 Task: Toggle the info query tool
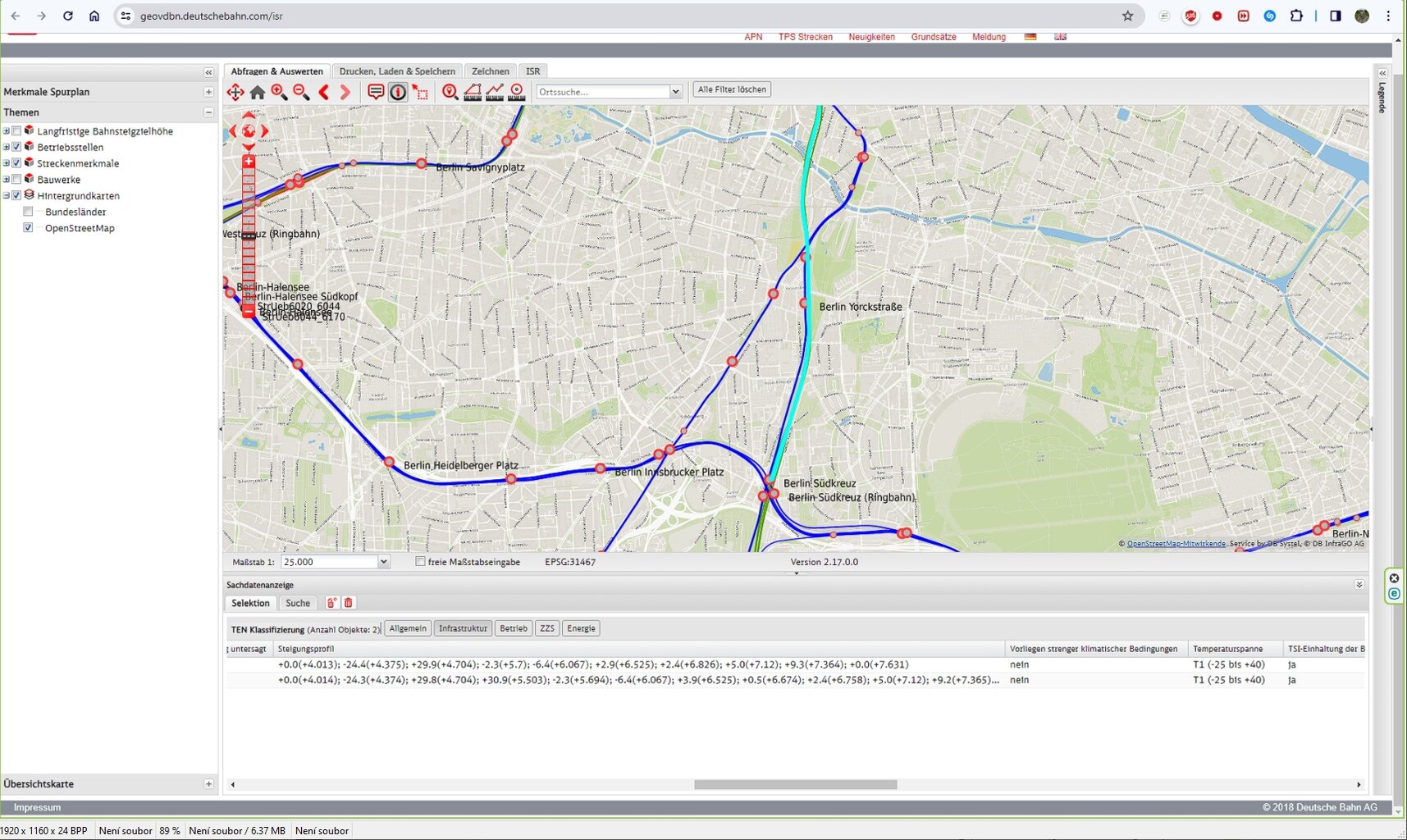tap(398, 92)
